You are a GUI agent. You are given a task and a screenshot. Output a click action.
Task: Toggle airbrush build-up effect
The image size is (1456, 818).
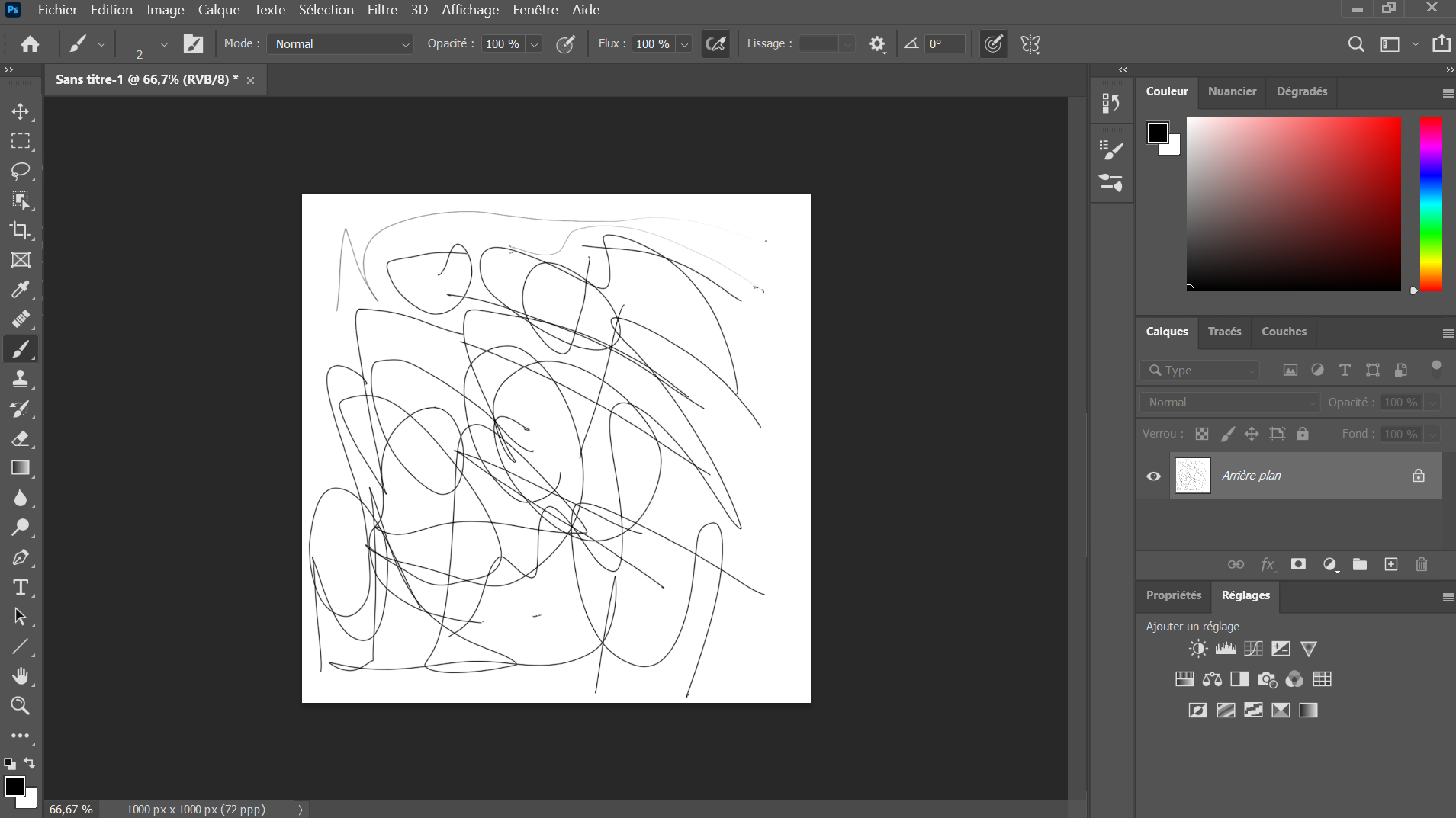point(715,44)
